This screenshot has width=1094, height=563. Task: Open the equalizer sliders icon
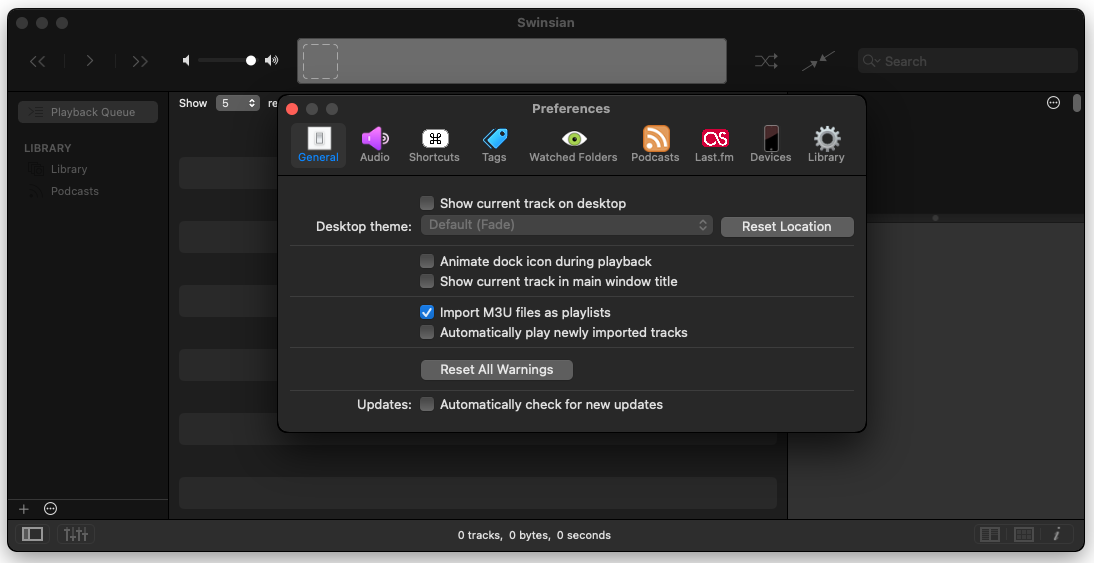pyautogui.click(x=76, y=534)
